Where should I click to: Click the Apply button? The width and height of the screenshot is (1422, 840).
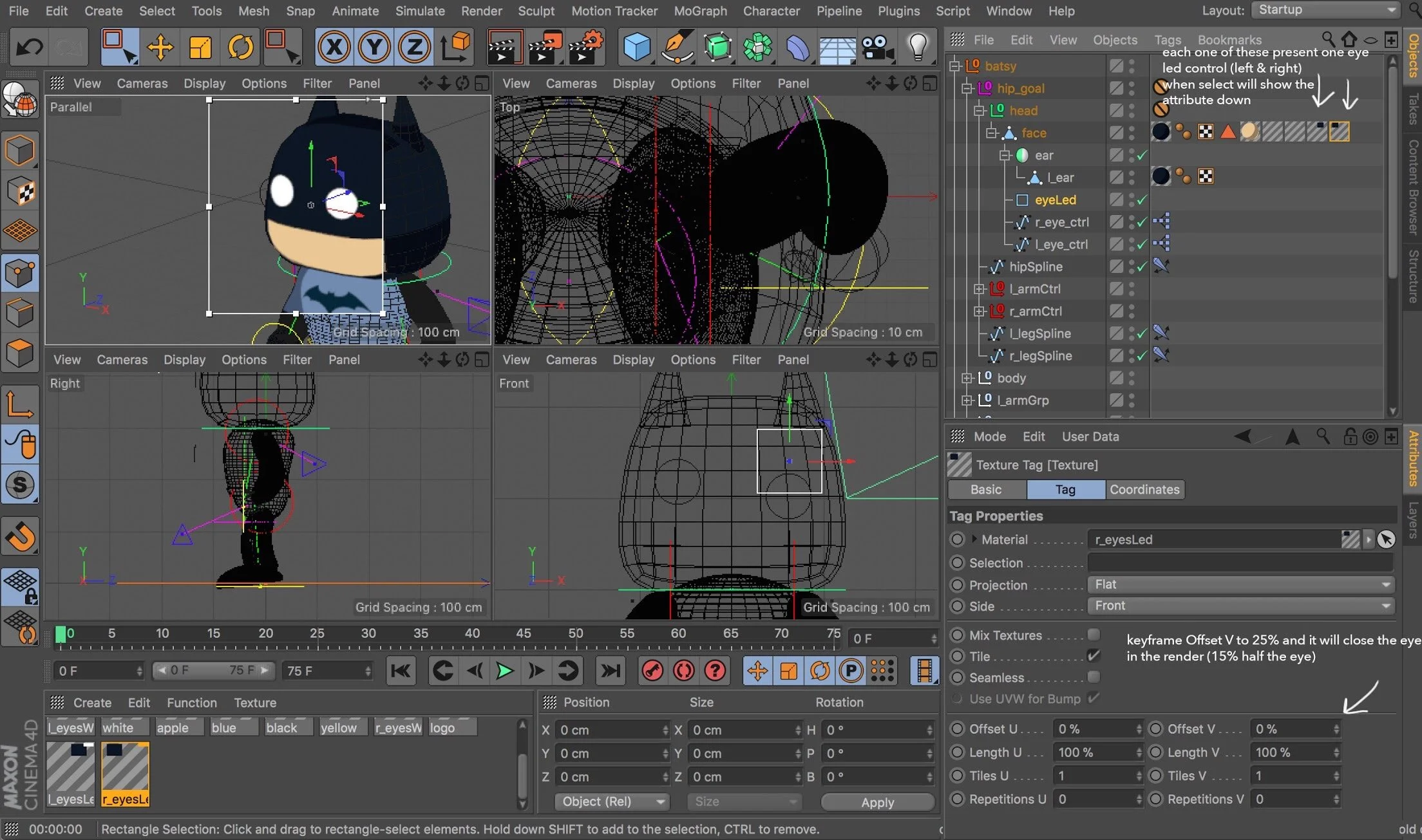pos(877,802)
